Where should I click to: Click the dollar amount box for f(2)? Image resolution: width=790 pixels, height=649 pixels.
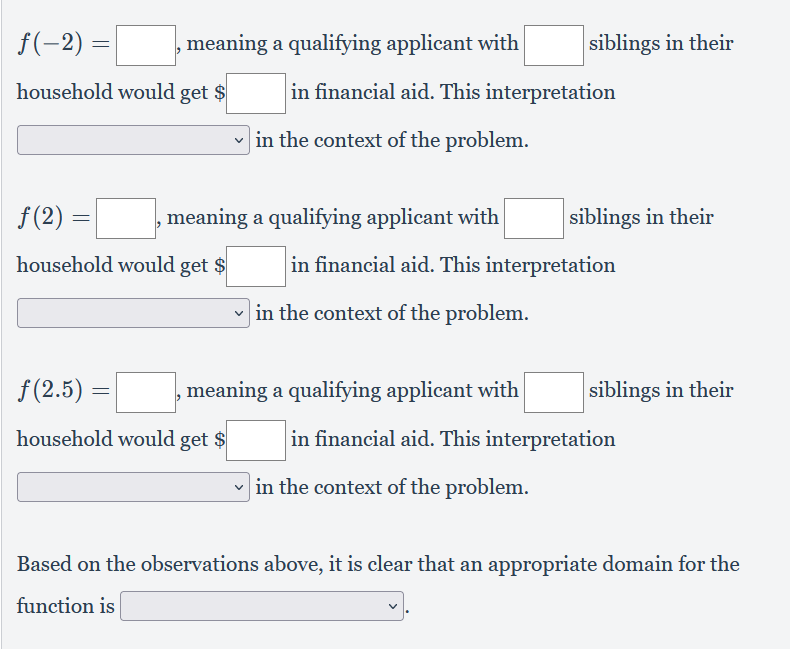256,266
